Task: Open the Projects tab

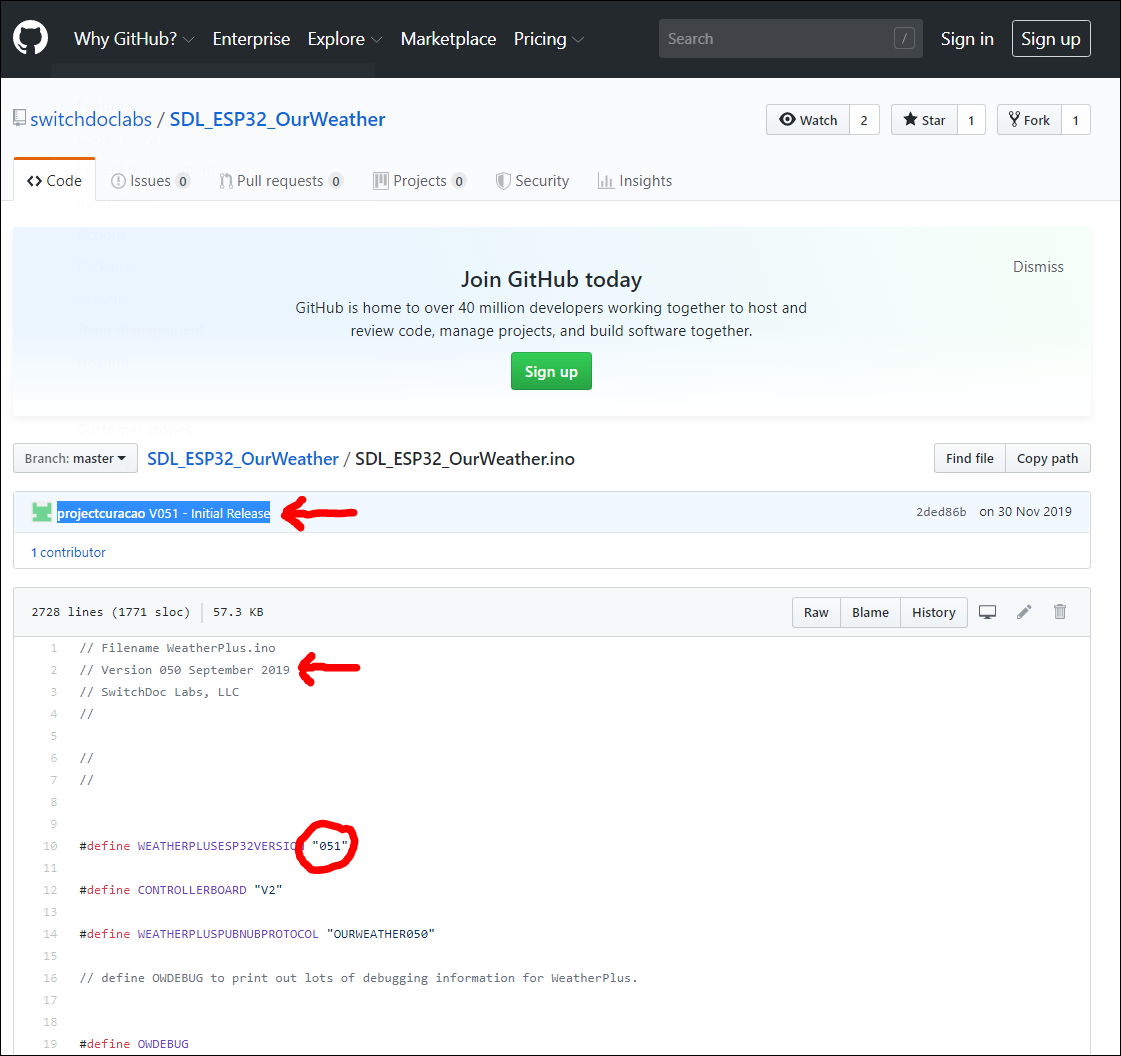Action: [420, 181]
